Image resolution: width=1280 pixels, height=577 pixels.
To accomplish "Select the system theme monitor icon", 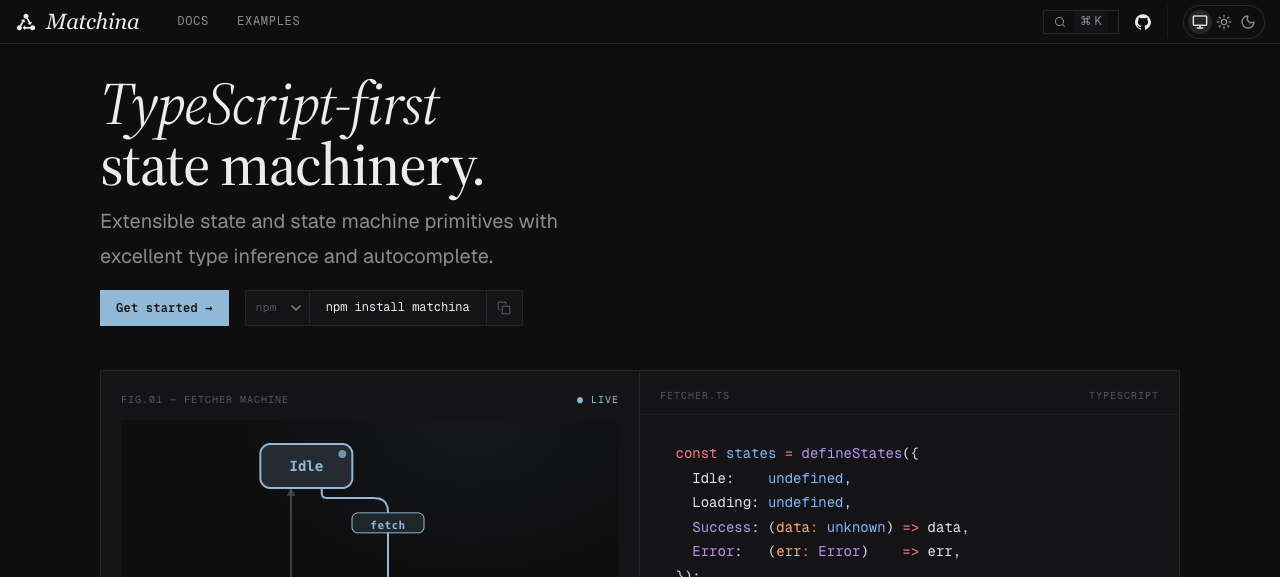I will pyautogui.click(x=1200, y=22).
